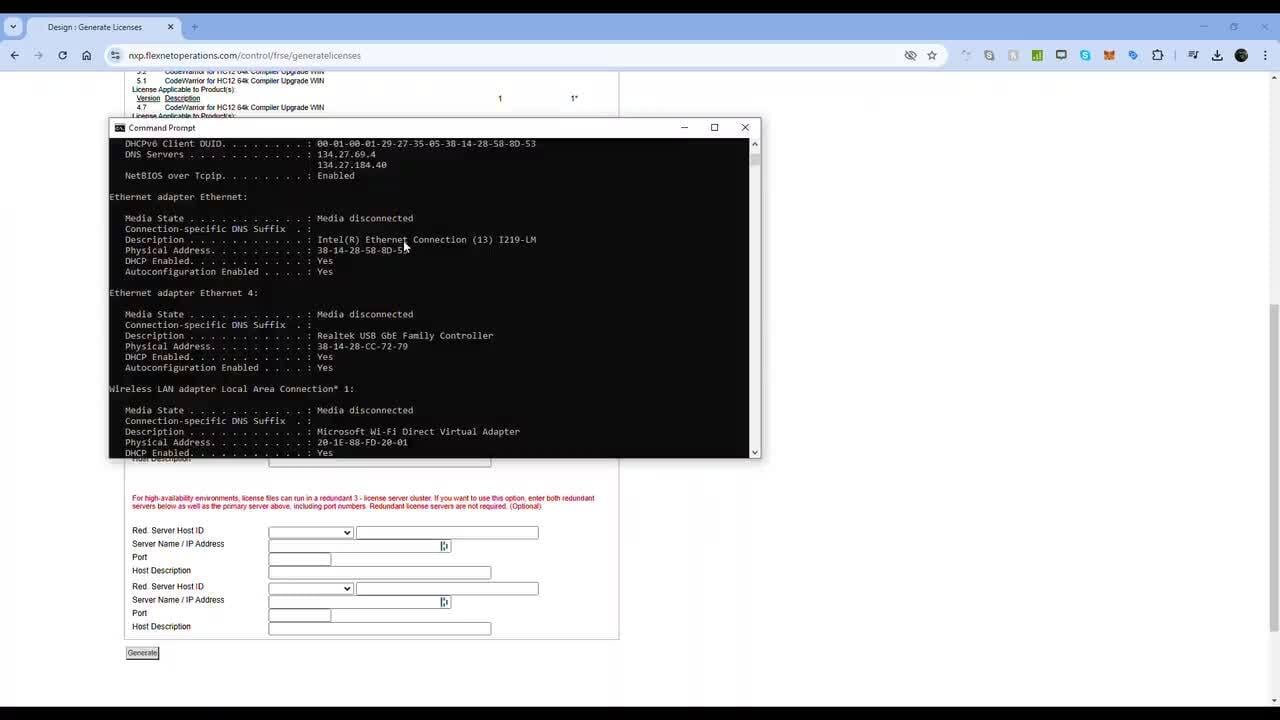Click the address bar URL

(245, 56)
